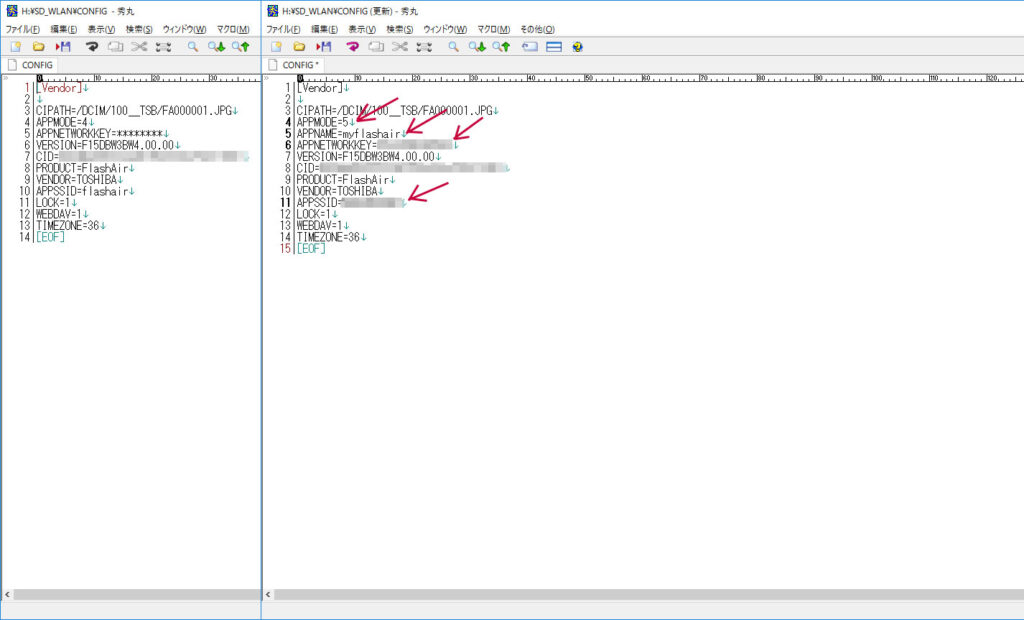1024x620 pixels.
Task: Click '[Vendor]' in the left window
Action: pyautogui.click(x=59, y=88)
